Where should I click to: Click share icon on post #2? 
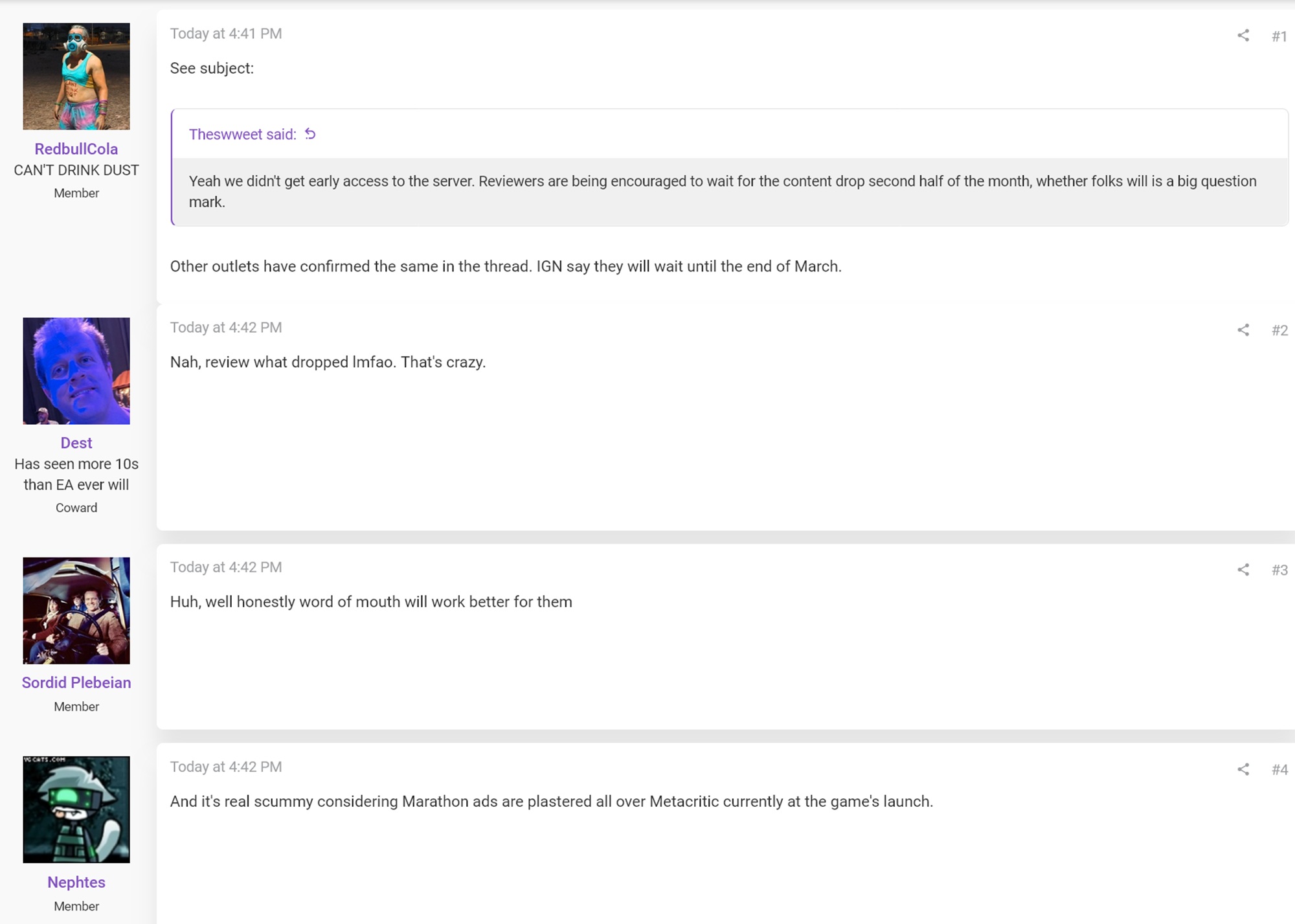pos(1243,330)
